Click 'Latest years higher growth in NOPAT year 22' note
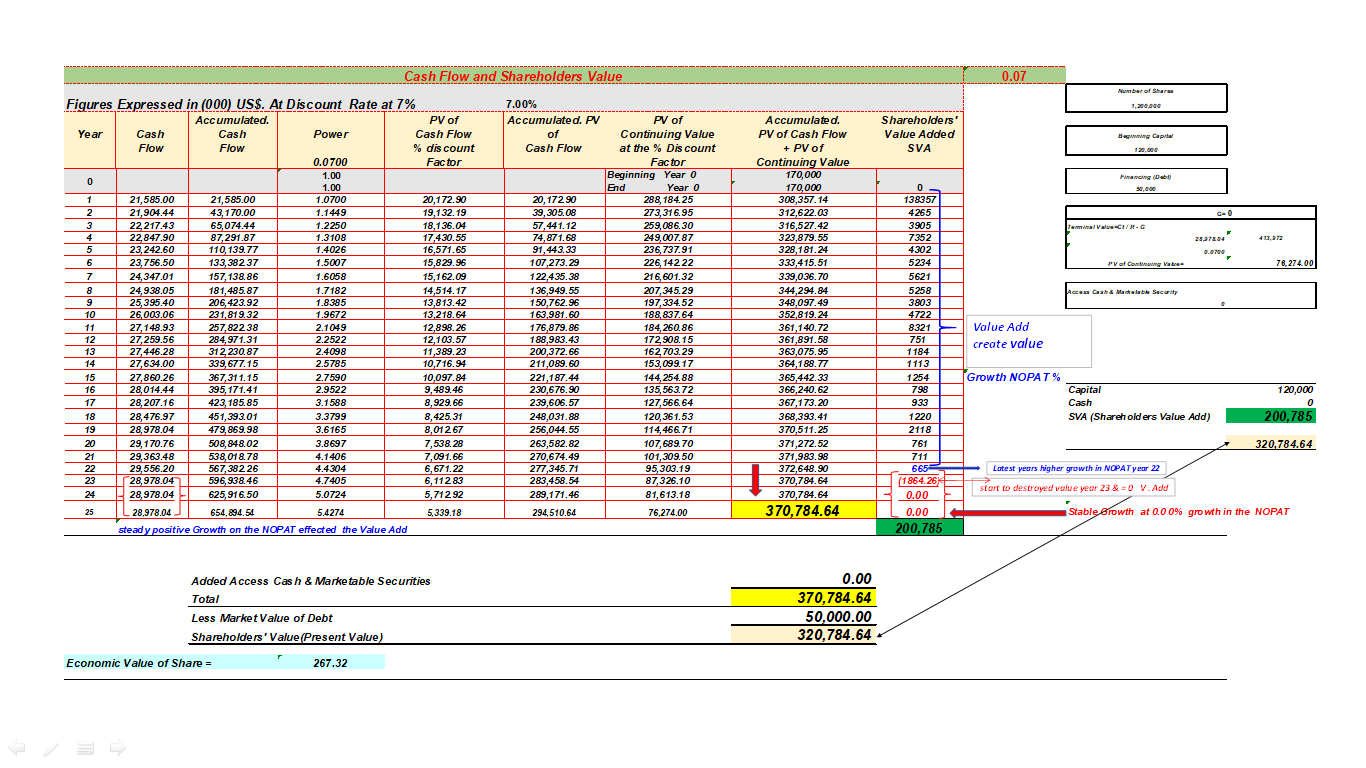 tap(1078, 468)
